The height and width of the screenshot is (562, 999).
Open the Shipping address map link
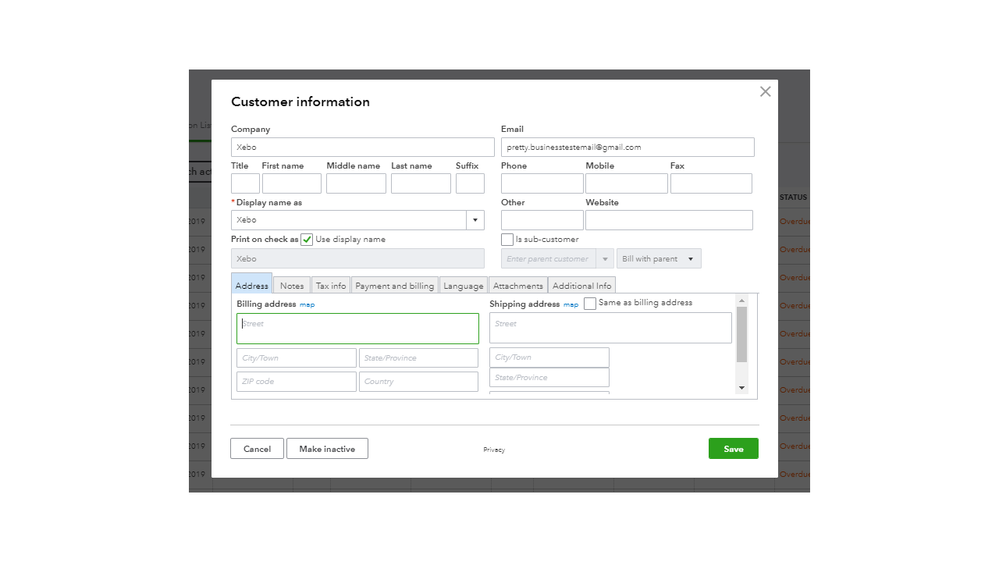[571, 305]
